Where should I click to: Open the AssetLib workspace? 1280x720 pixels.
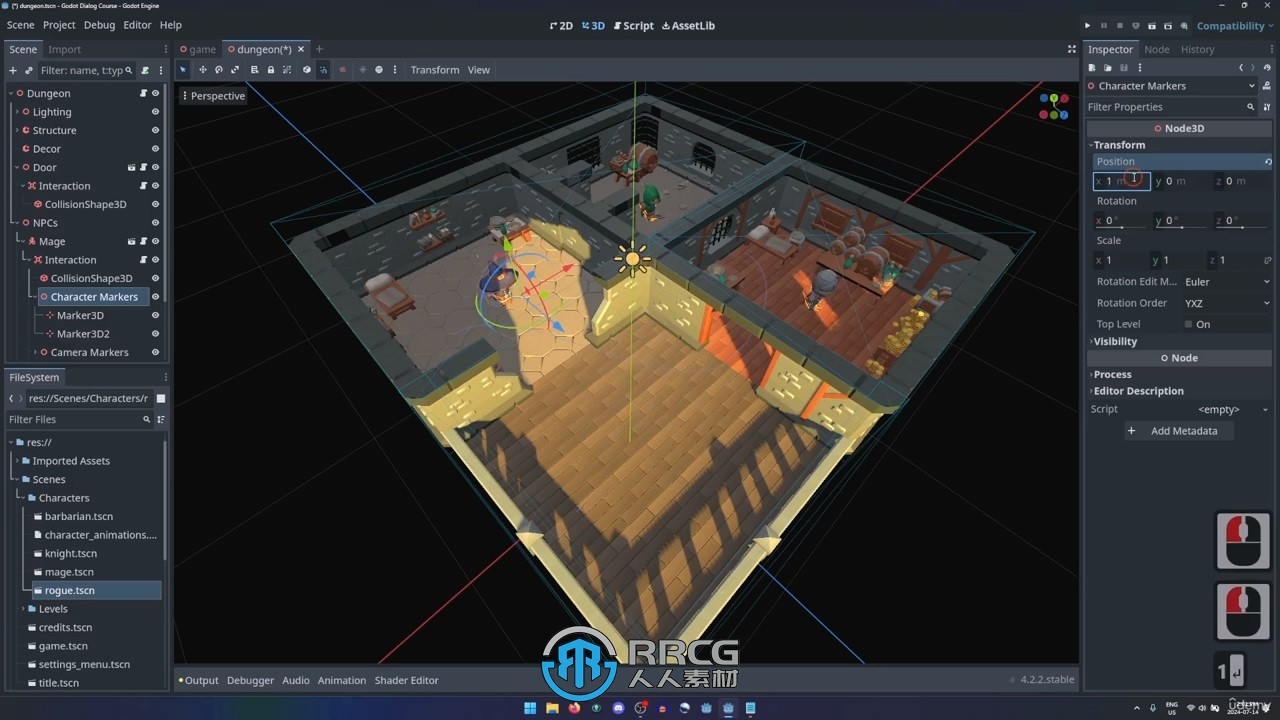pos(688,25)
